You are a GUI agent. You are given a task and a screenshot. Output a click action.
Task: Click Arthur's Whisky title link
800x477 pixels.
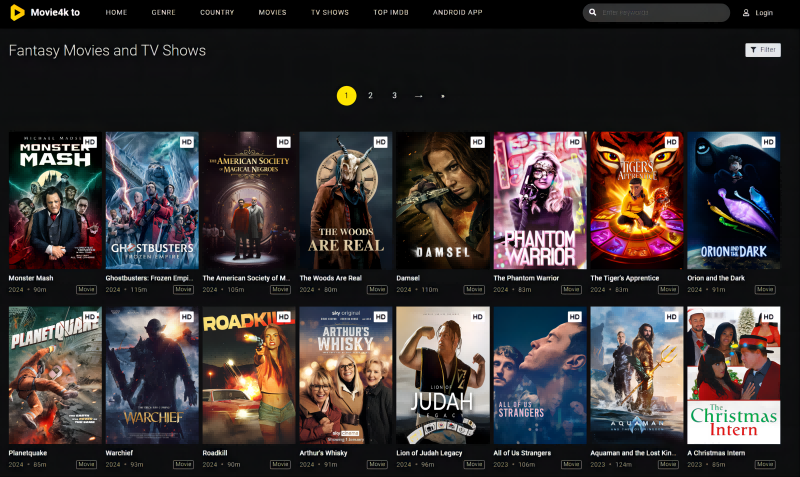(323, 453)
